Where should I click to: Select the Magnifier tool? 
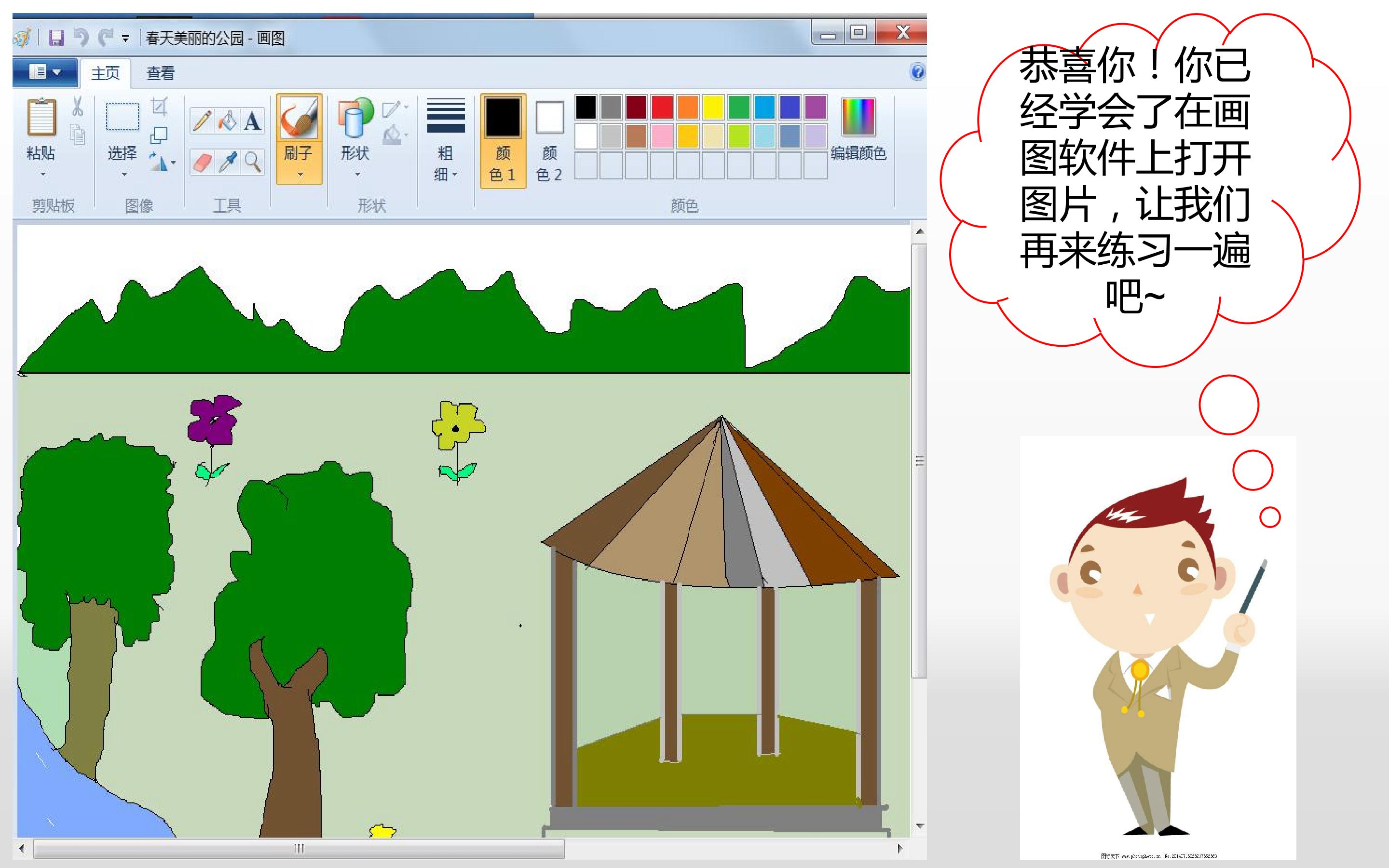[252, 162]
